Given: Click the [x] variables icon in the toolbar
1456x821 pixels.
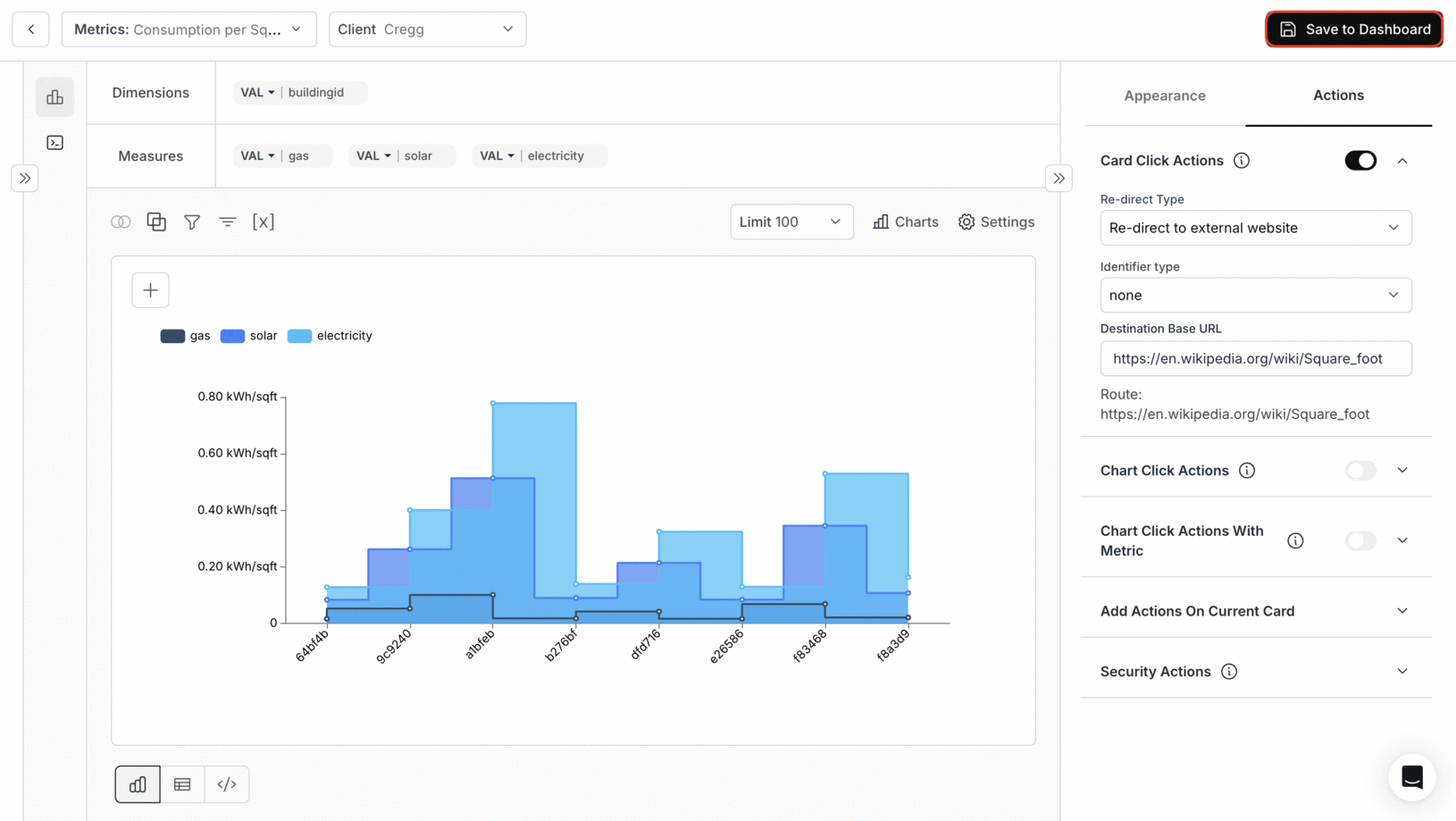Looking at the screenshot, I should (264, 222).
